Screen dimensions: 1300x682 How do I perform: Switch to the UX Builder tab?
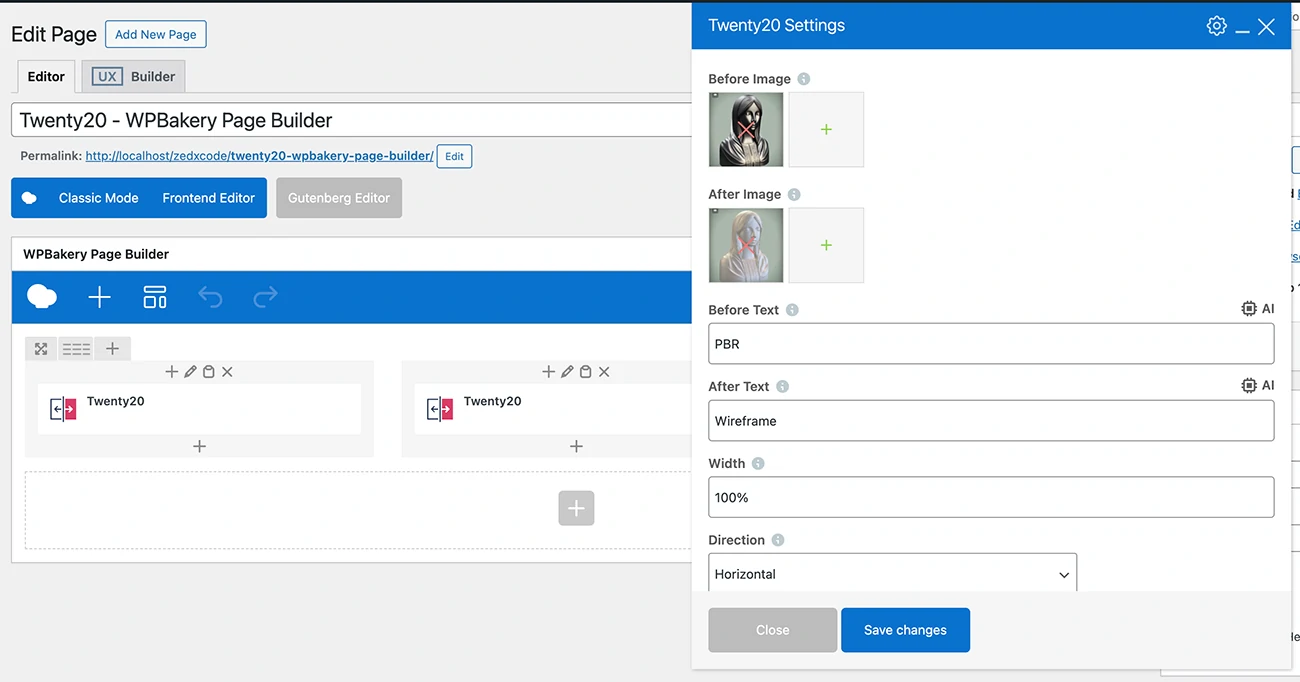[x=134, y=76]
